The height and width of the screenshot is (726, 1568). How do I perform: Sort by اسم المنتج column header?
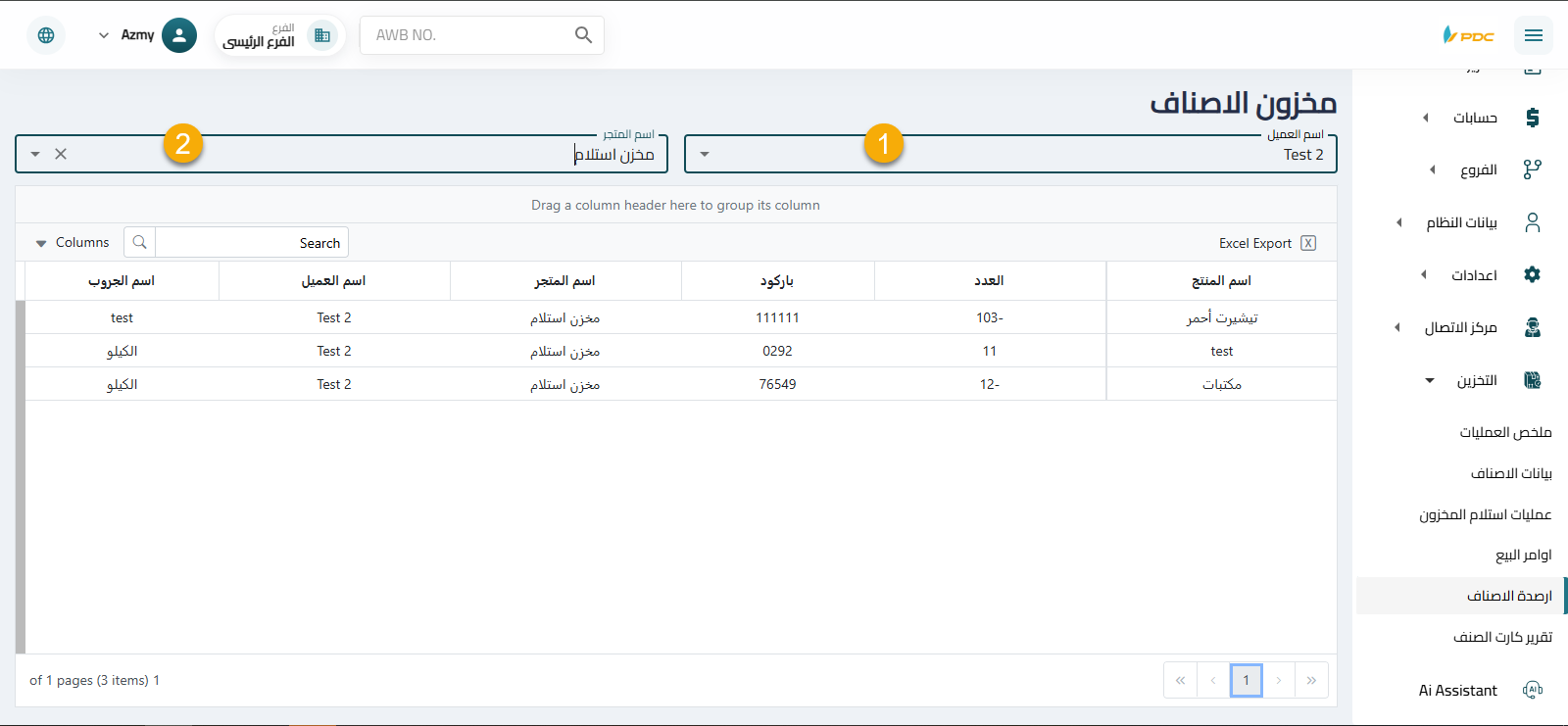(x=1221, y=280)
